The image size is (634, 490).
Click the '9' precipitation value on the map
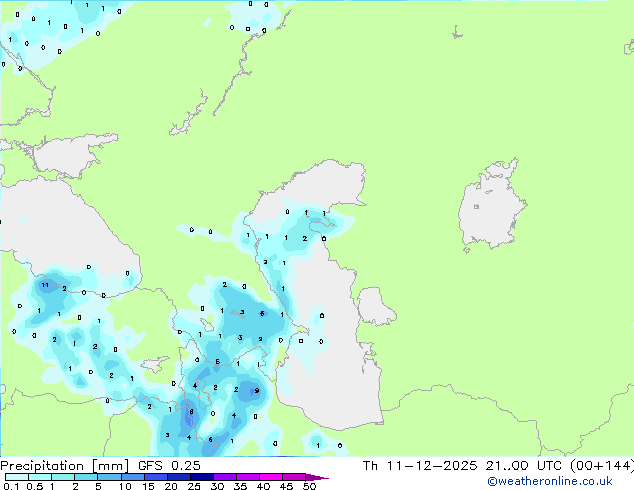(x=257, y=391)
